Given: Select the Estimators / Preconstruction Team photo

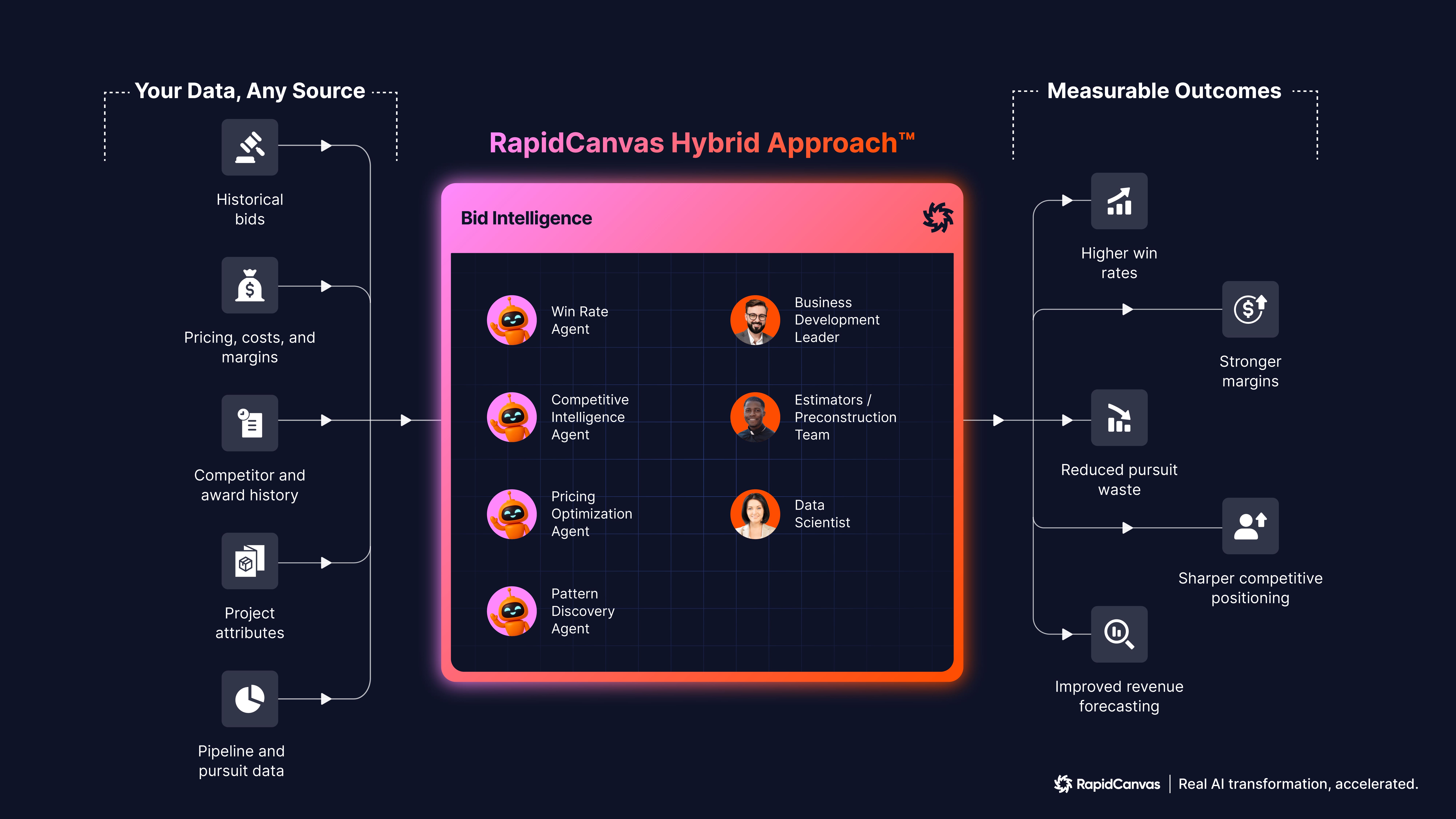Looking at the screenshot, I should coord(755,417).
